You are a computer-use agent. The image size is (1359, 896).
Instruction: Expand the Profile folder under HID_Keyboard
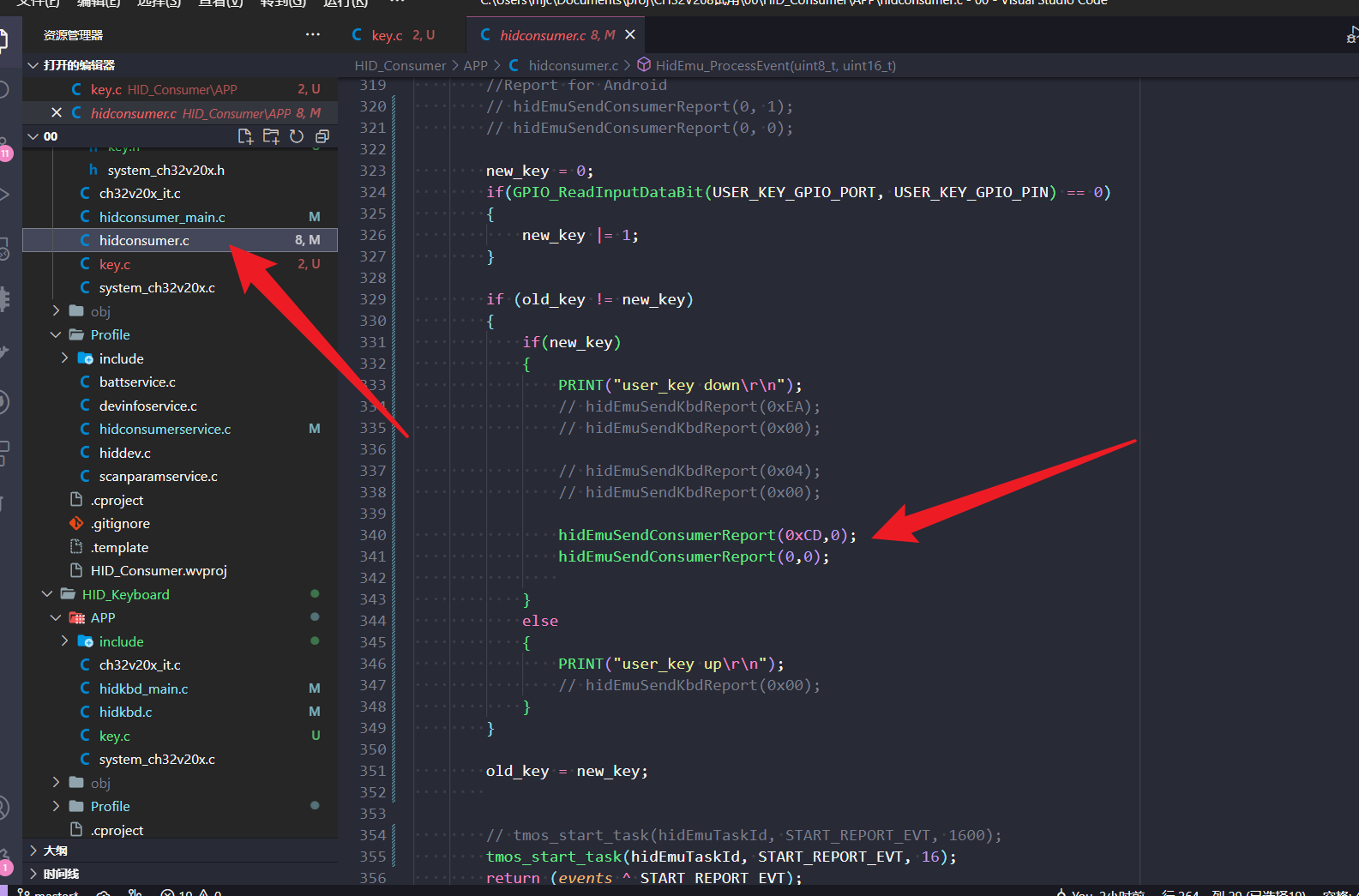pos(56,806)
